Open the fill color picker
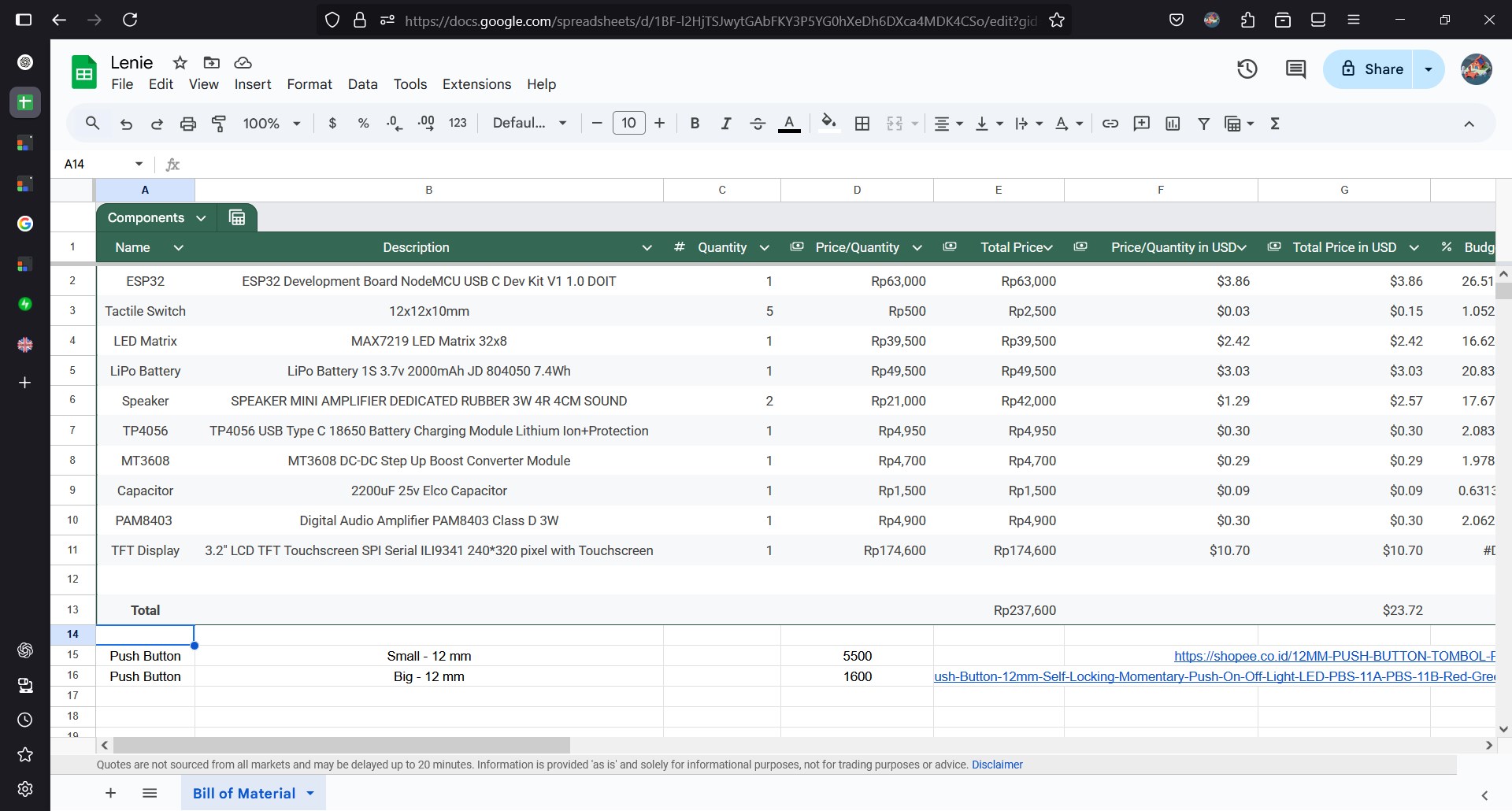Screen dimensions: 1512x811 [x=828, y=124]
